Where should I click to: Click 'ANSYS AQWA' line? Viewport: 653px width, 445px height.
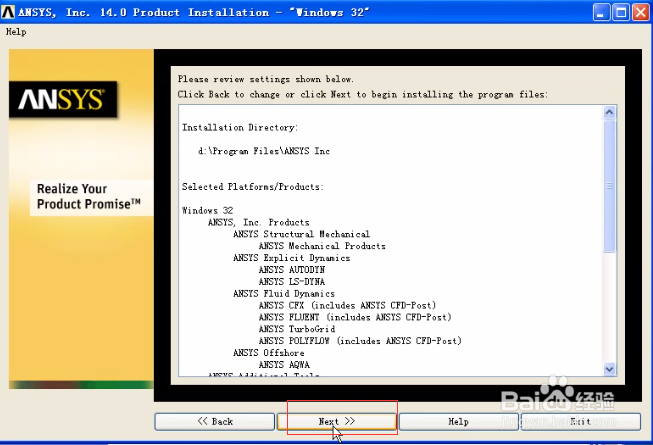pyautogui.click(x=284, y=365)
